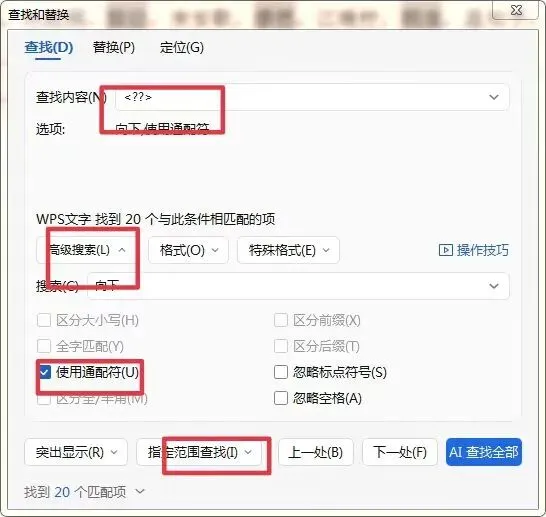Screen dimensions: 546x517
Task: Click into the 查找内容 text field
Action: point(299,97)
